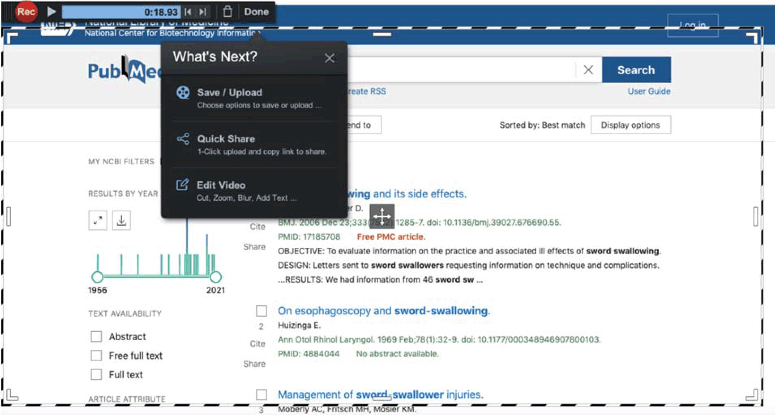Click MY NCBI FILTERS heading
775x415 pixels.
(121, 162)
